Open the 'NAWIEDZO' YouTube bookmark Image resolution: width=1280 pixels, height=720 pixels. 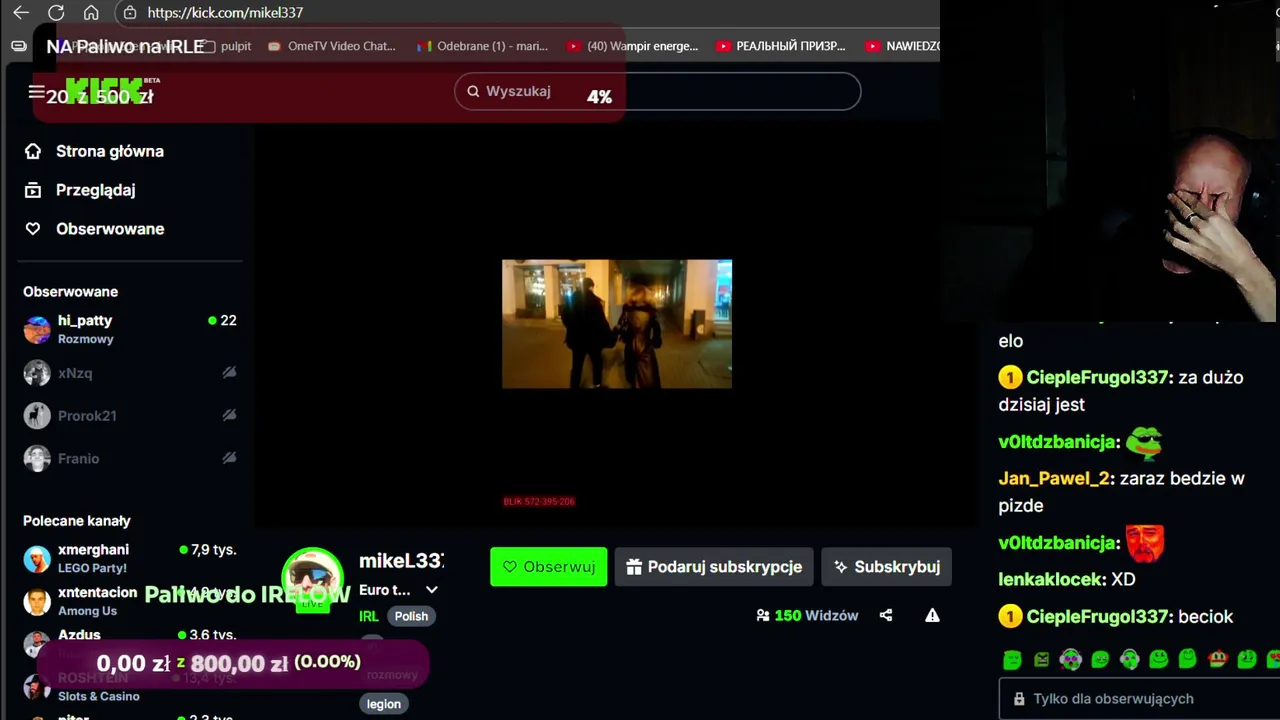click(x=902, y=46)
